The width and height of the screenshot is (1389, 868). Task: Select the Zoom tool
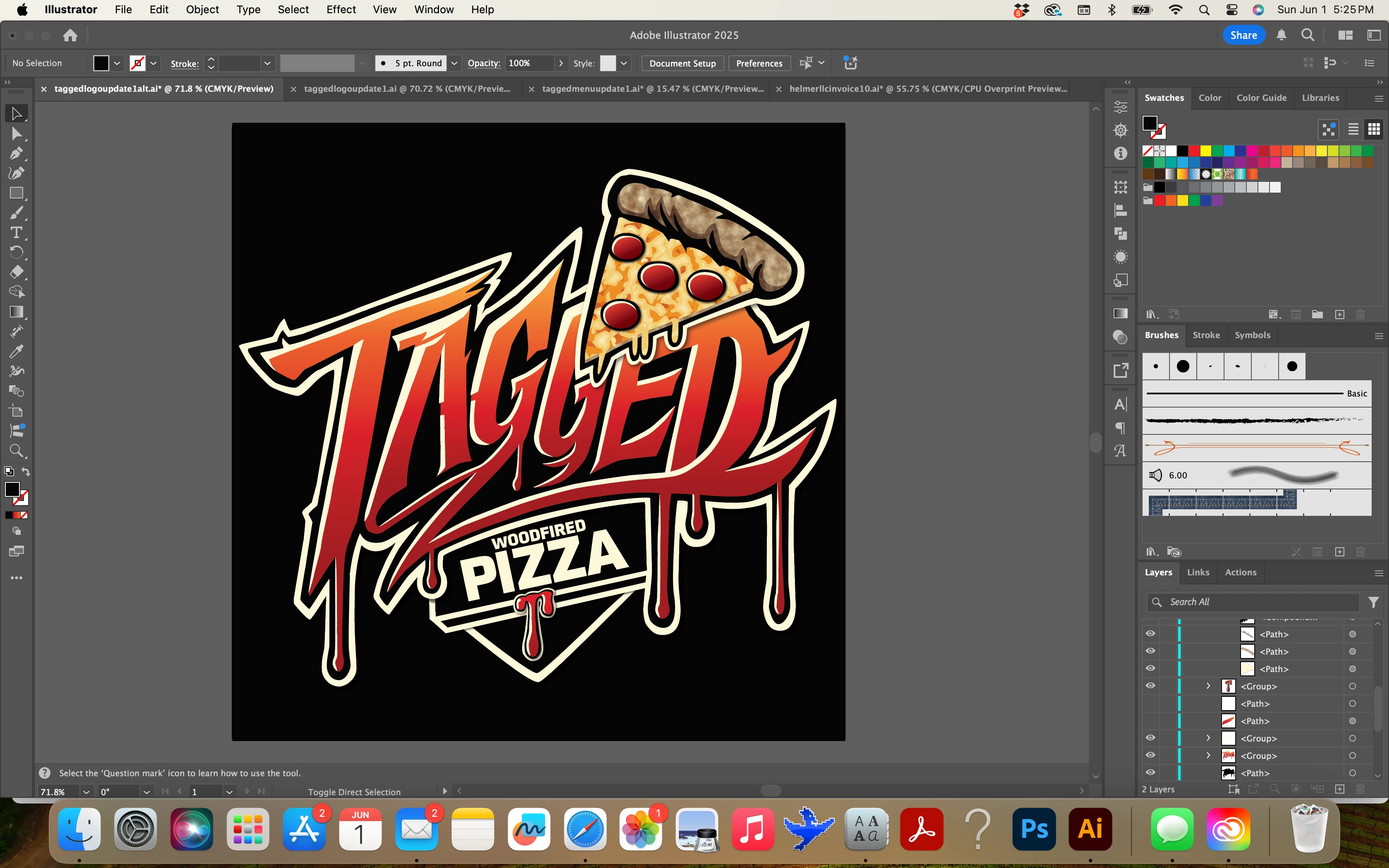(x=16, y=451)
